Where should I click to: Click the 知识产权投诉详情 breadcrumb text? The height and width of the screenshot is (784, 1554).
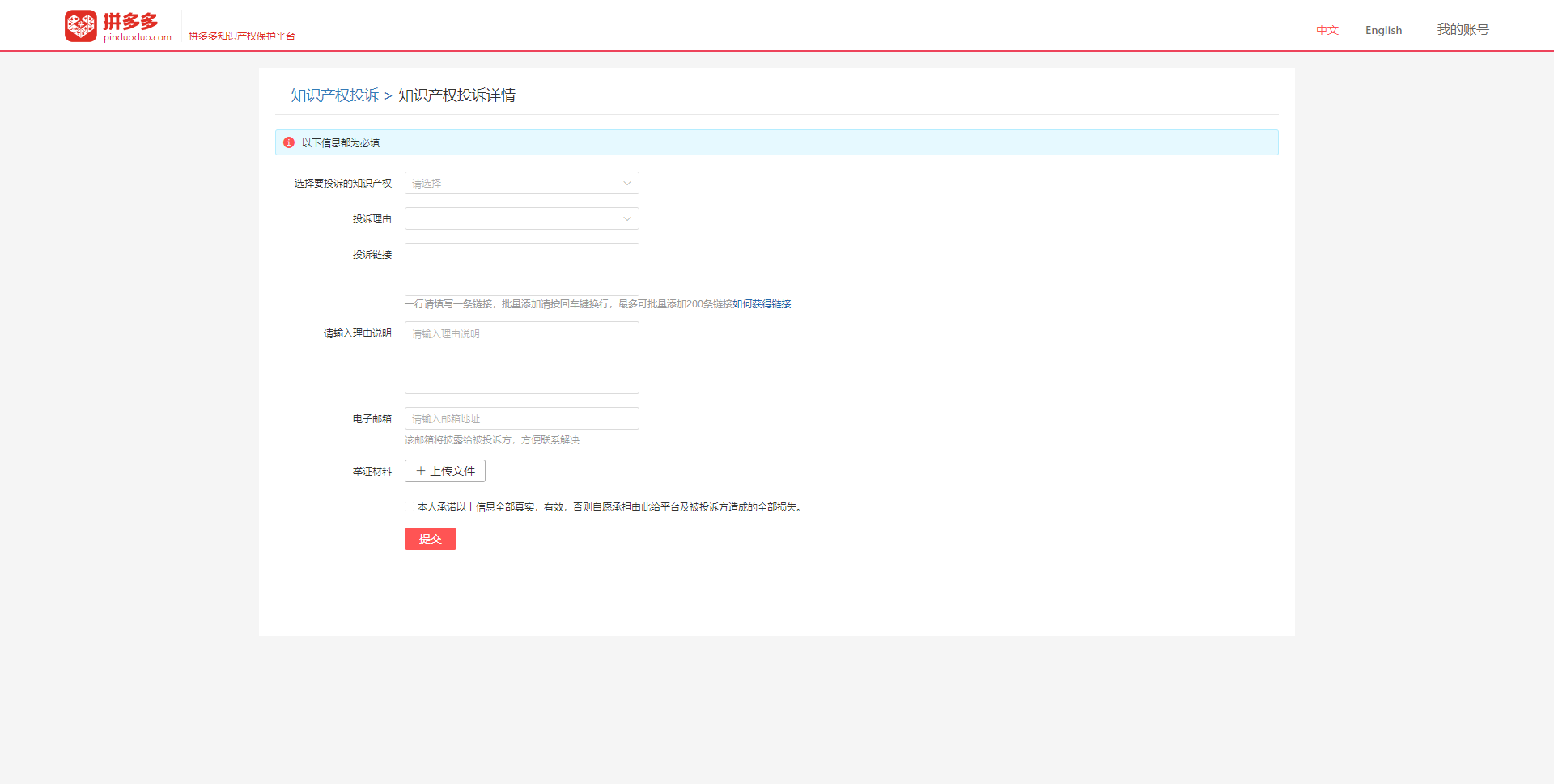pos(456,95)
